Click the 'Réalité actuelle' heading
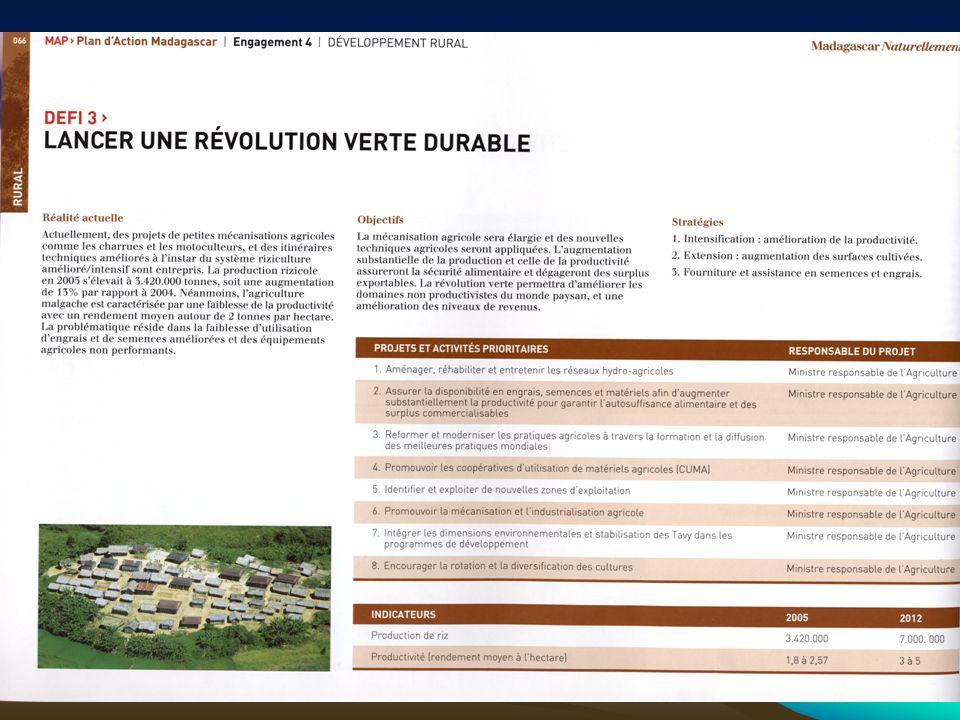960x720 pixels. coord(83,217)
